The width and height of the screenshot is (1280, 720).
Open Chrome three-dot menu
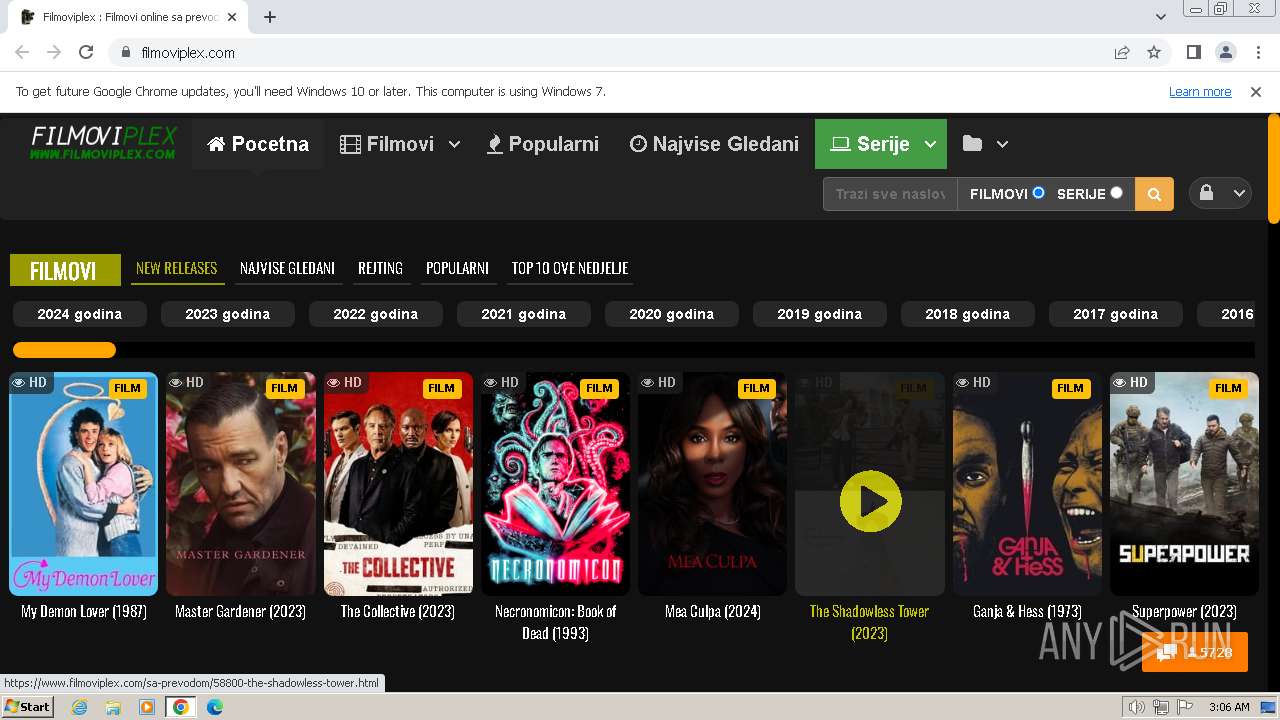tap(1257, 53)
